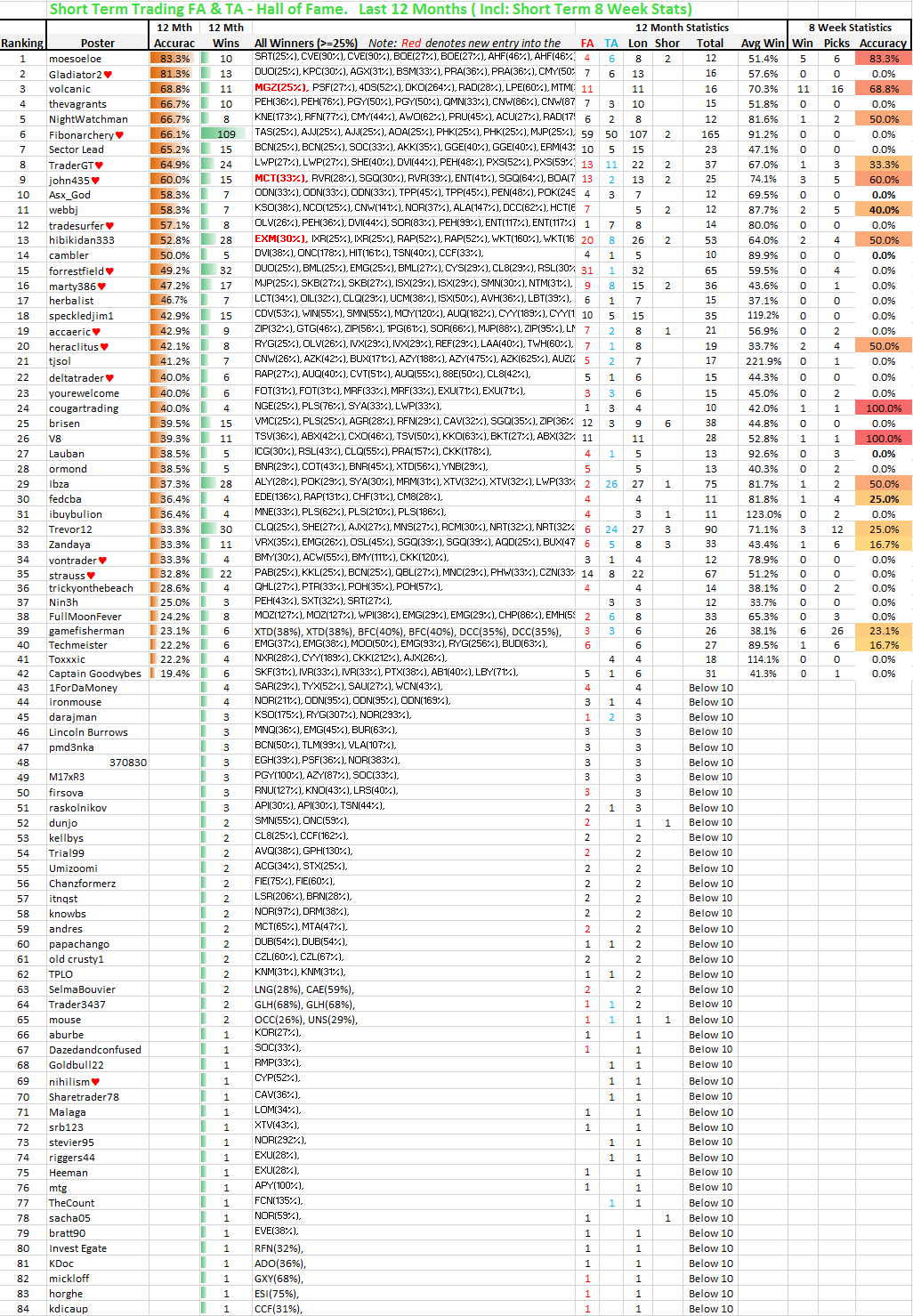Click the Total column header
913x1316 pixels.
point(710,43)
